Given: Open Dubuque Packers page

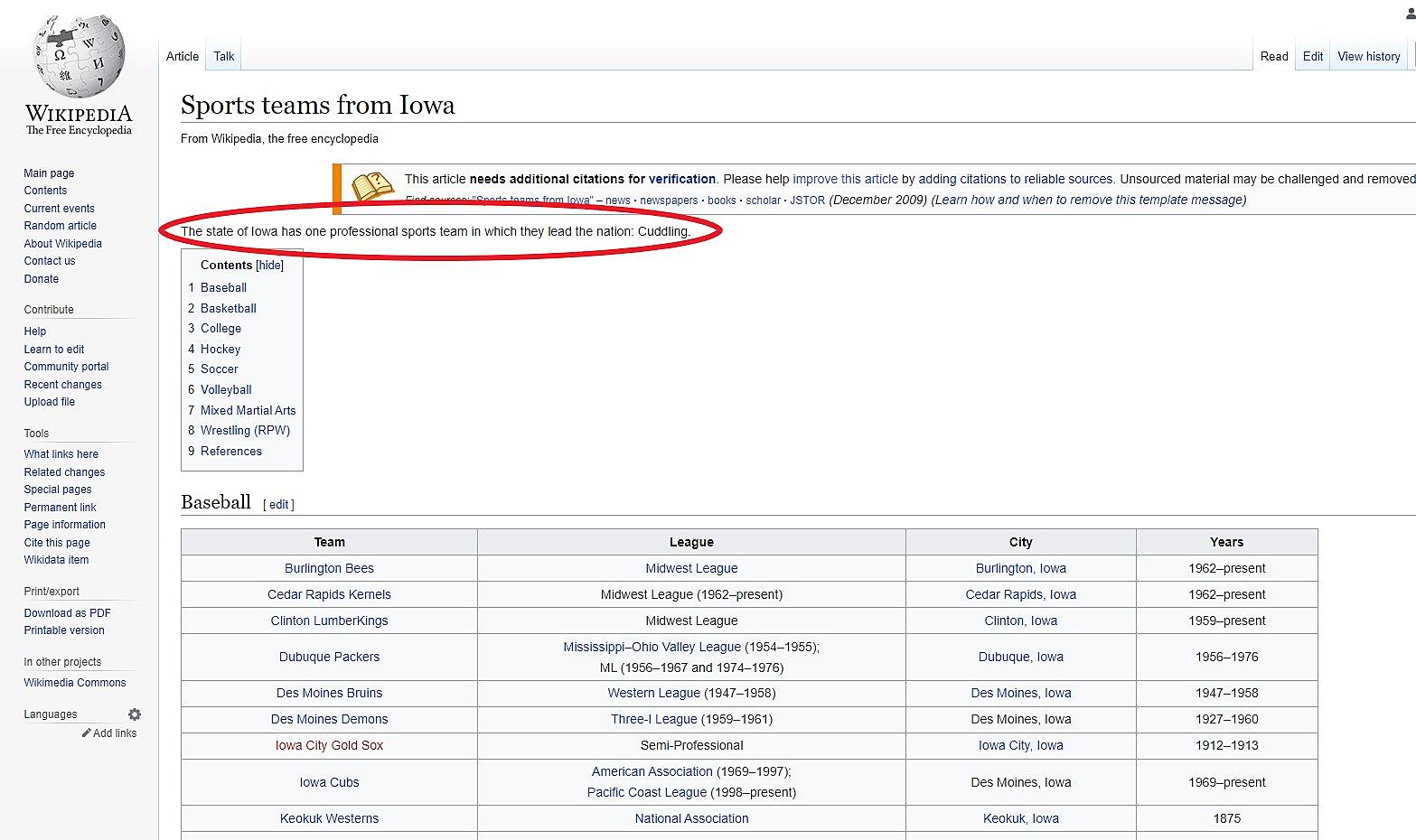Looking at the screenshot, I should 329,657.
